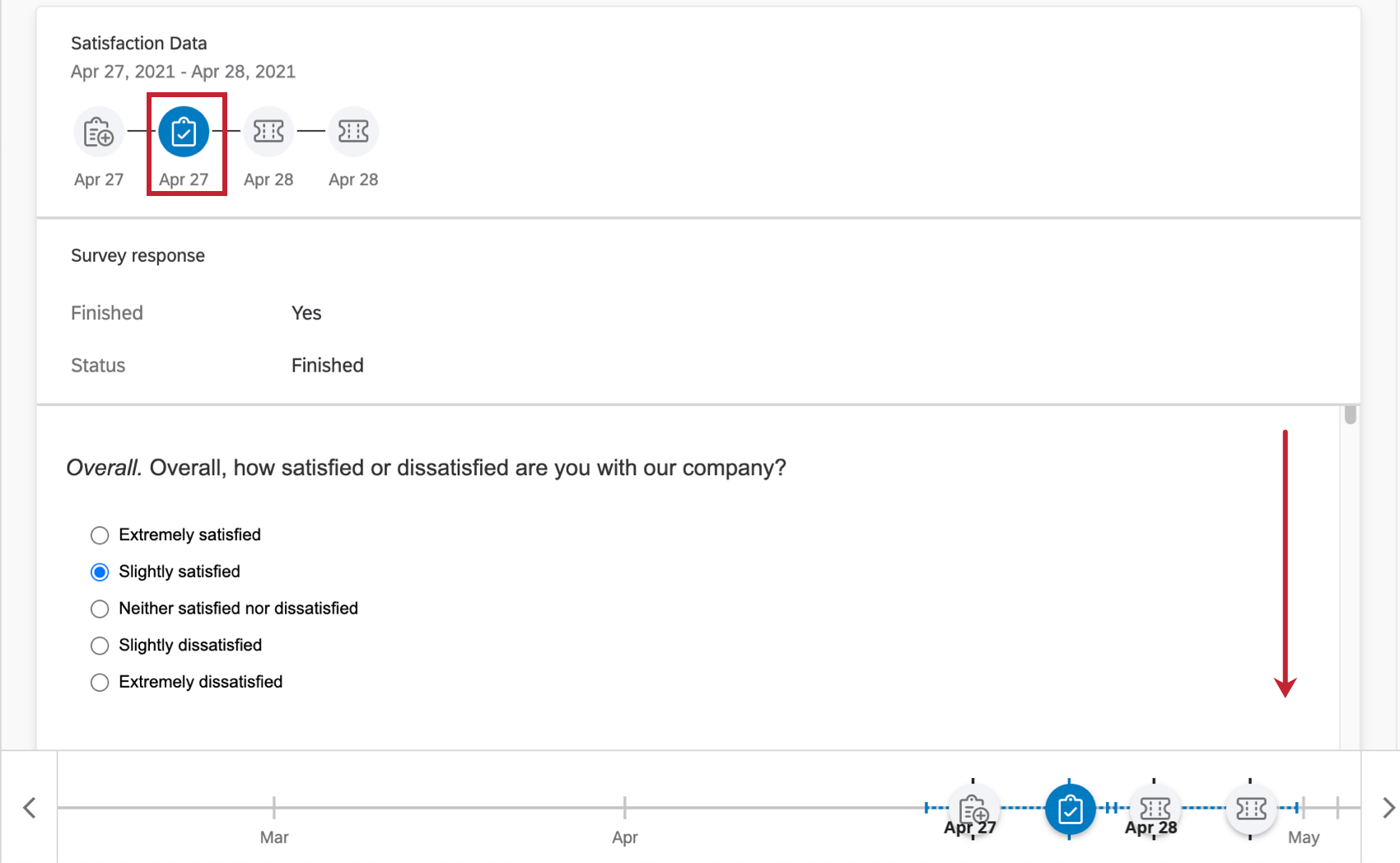The height and width of the screenshot is (863, 1400).
Task: Click the survey creation icon dated Apr 27
Action: [x=99, y=131]
